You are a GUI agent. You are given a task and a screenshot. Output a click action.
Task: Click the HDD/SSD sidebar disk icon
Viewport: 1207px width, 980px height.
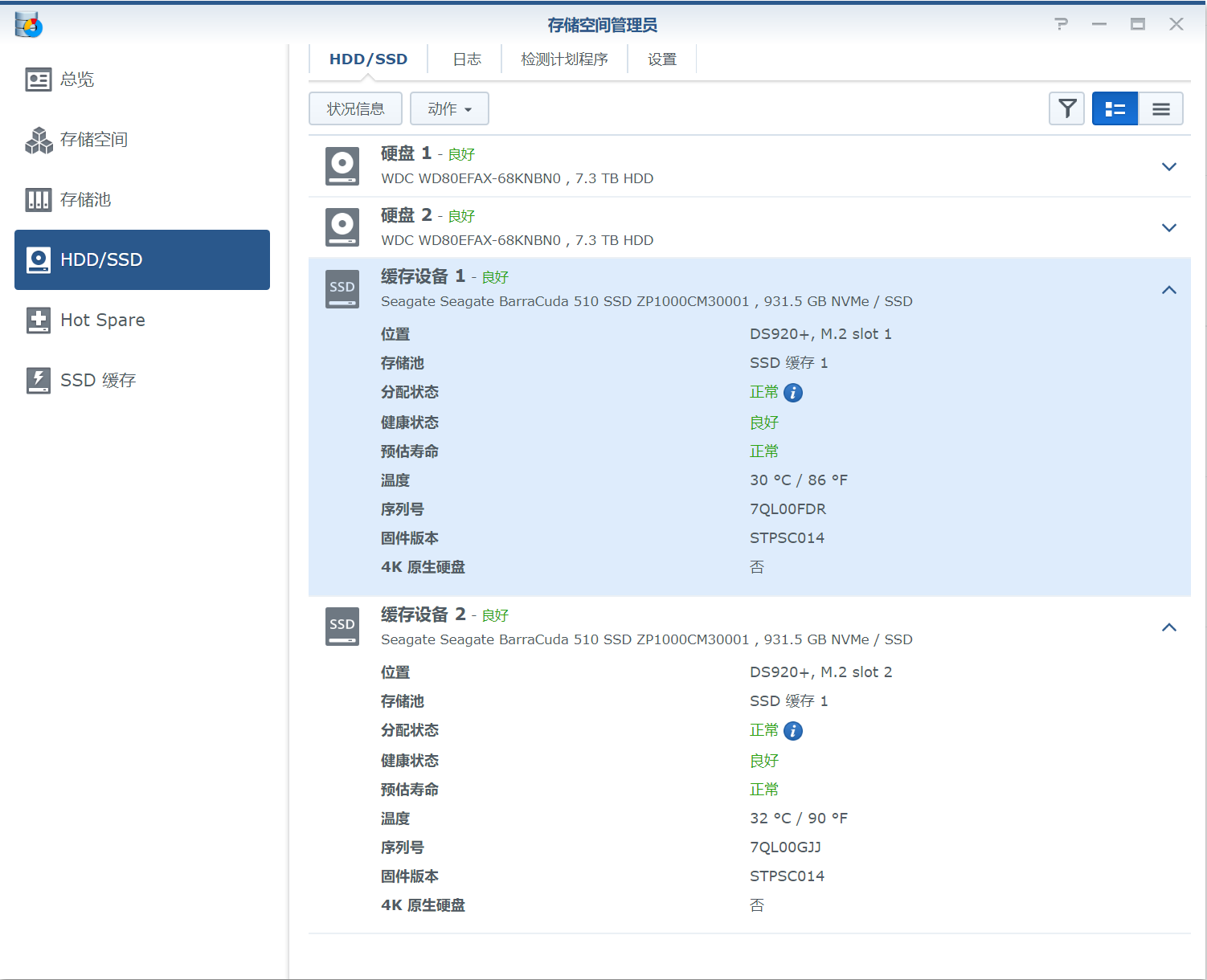[39, 260]
